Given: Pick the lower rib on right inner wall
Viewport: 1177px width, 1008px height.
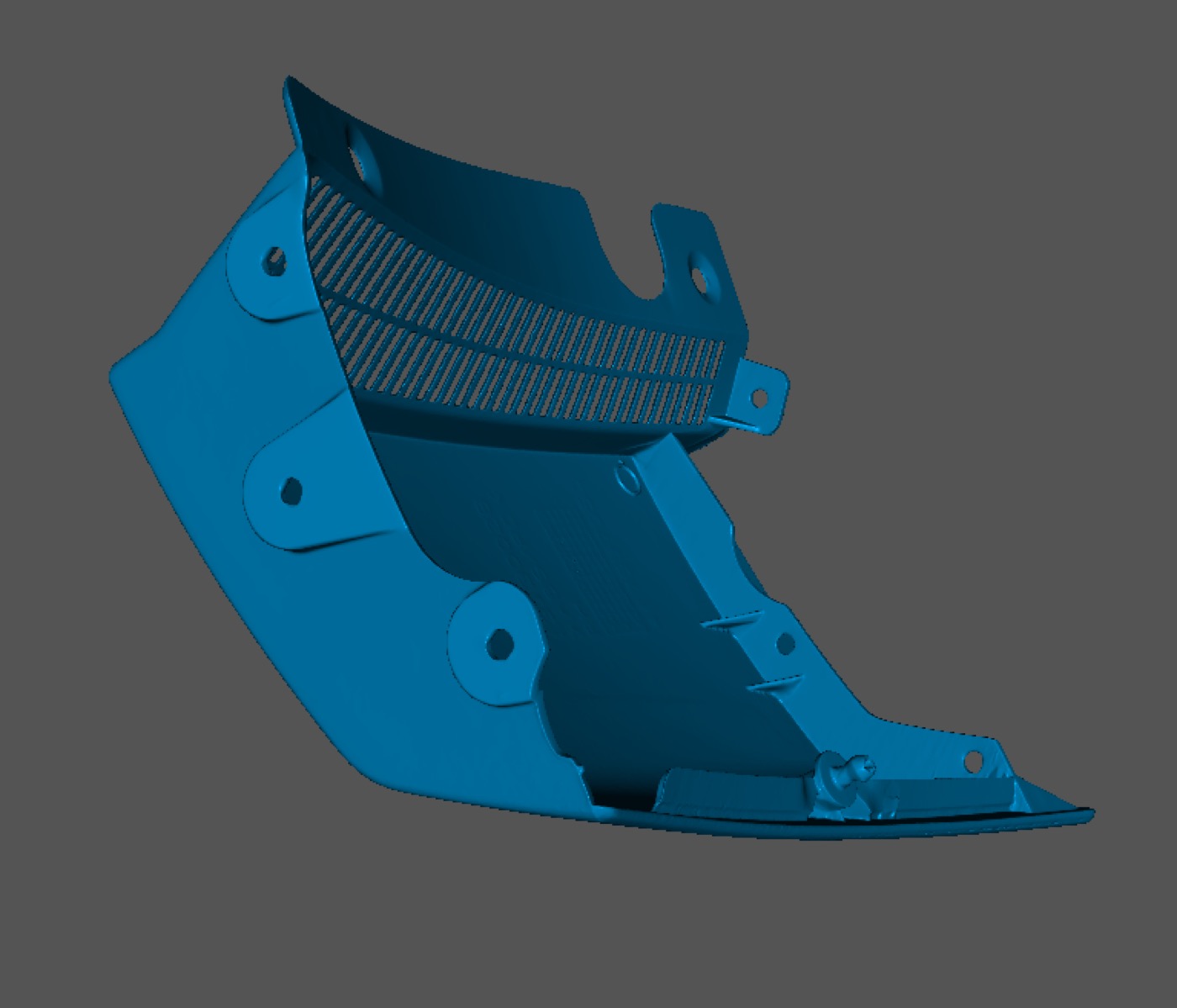Looking at the screenshot, I should (x=772, y=683).
